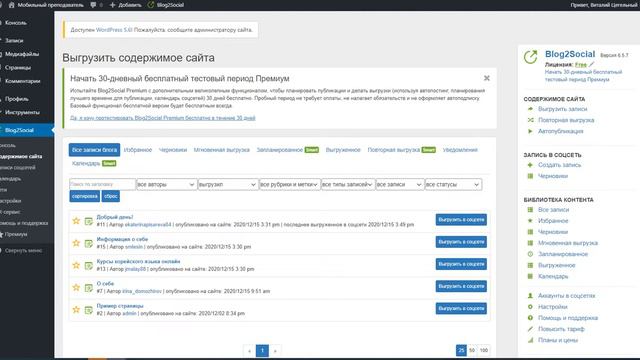Click the post icon beside 'Информация о себе'
The height and width of the screenshot is (360, 640).
tap(89, 243)
